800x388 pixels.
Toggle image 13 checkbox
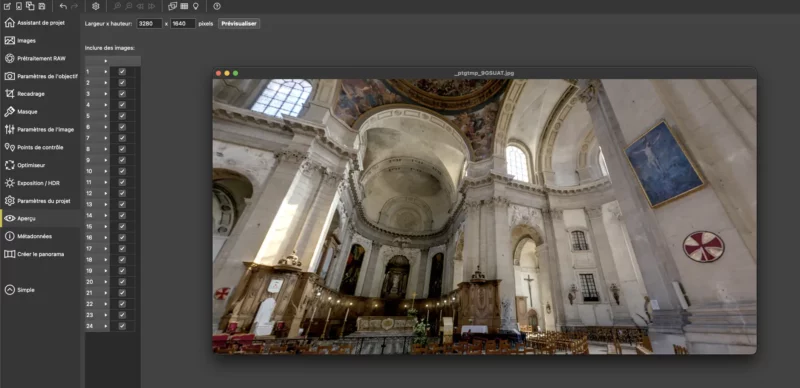[x=122, y=204]
